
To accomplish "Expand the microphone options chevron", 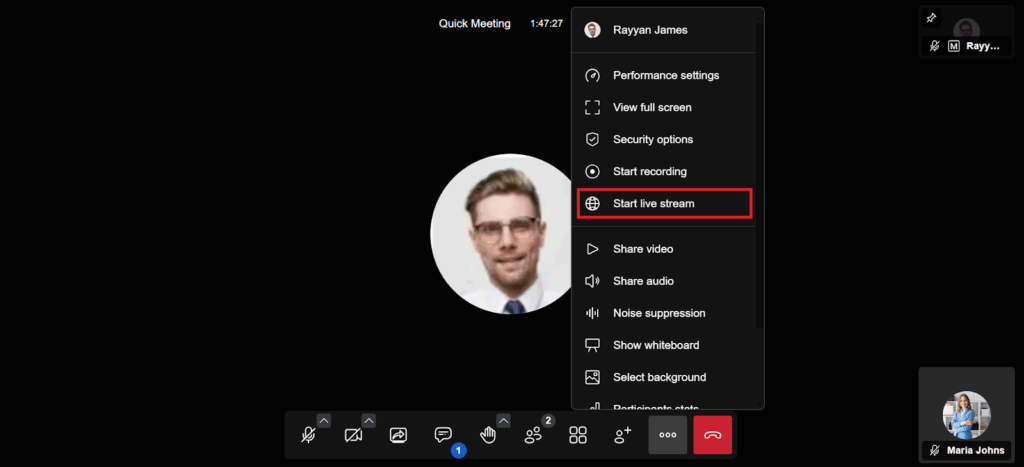I will point(324,420).
